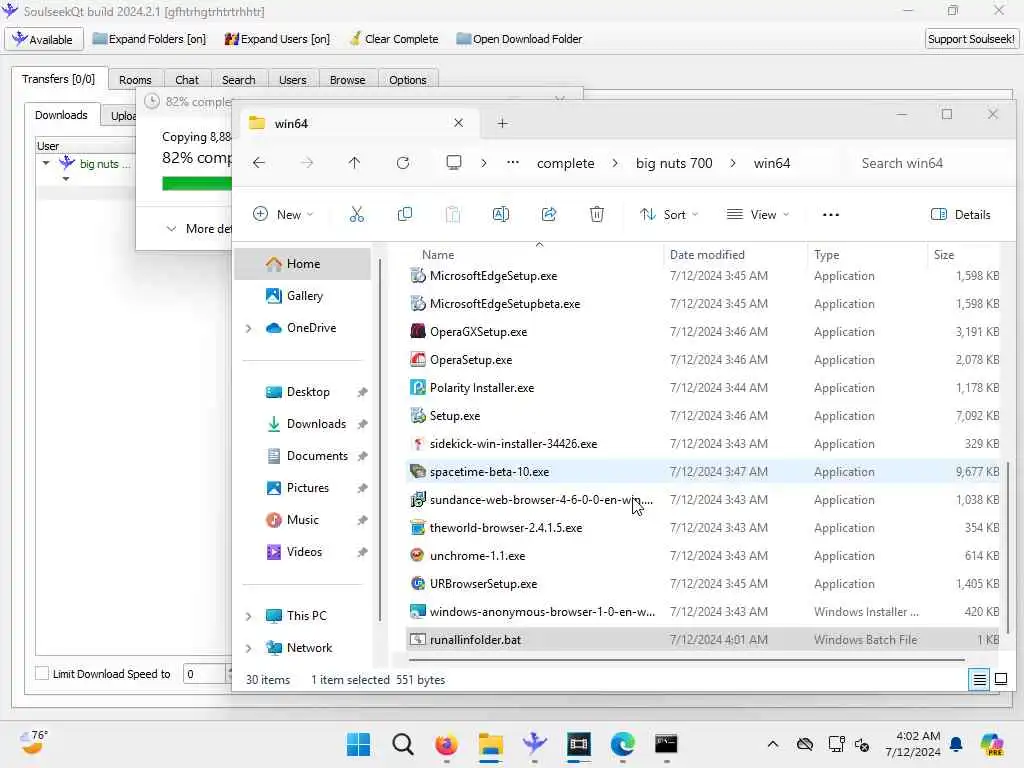Collapse the big nuts user in Soulseek
Screen dimensions: 1024x768
click(46, 163)
